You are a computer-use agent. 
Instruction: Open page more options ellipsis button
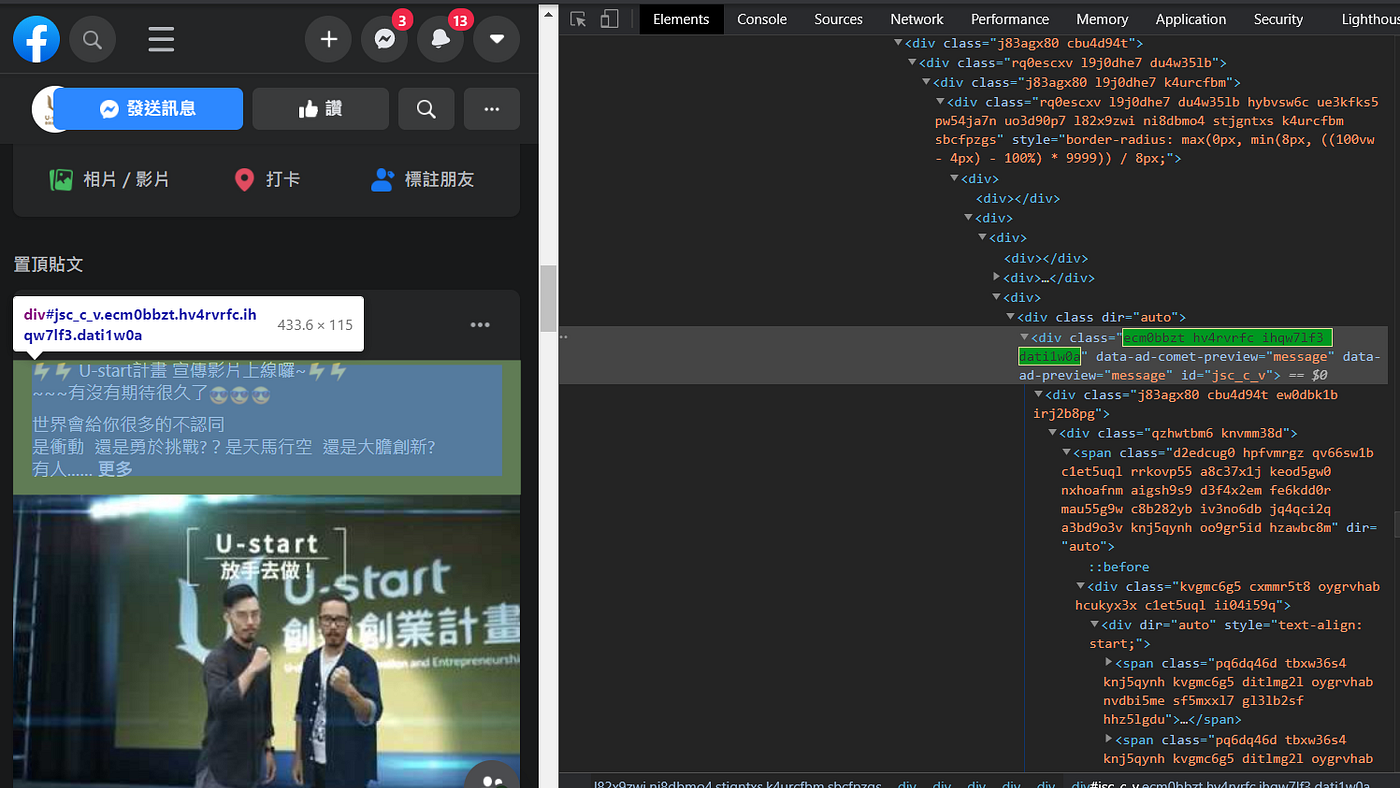pos(491,109)
